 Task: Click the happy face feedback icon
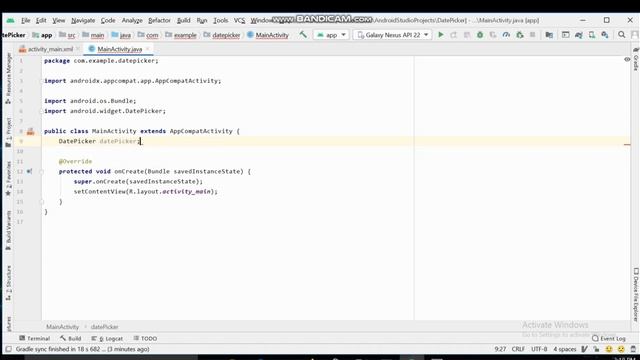[609, 349]
